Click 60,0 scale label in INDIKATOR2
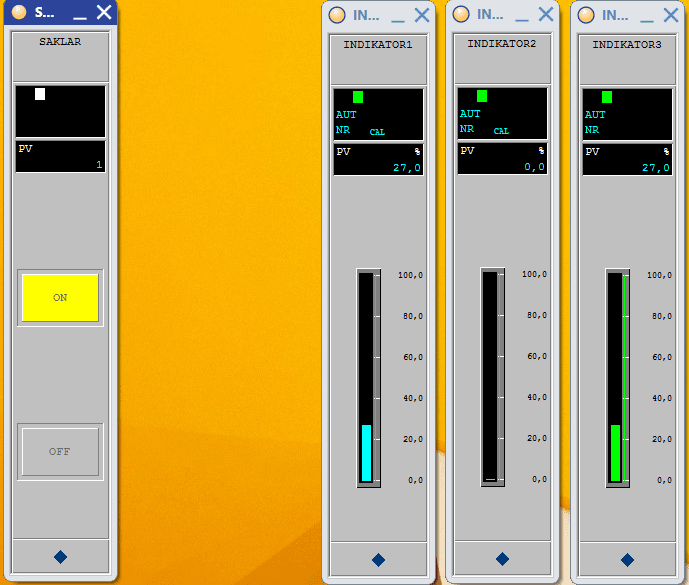This screenshot has height=585, width=689. (x=537, y=356)
